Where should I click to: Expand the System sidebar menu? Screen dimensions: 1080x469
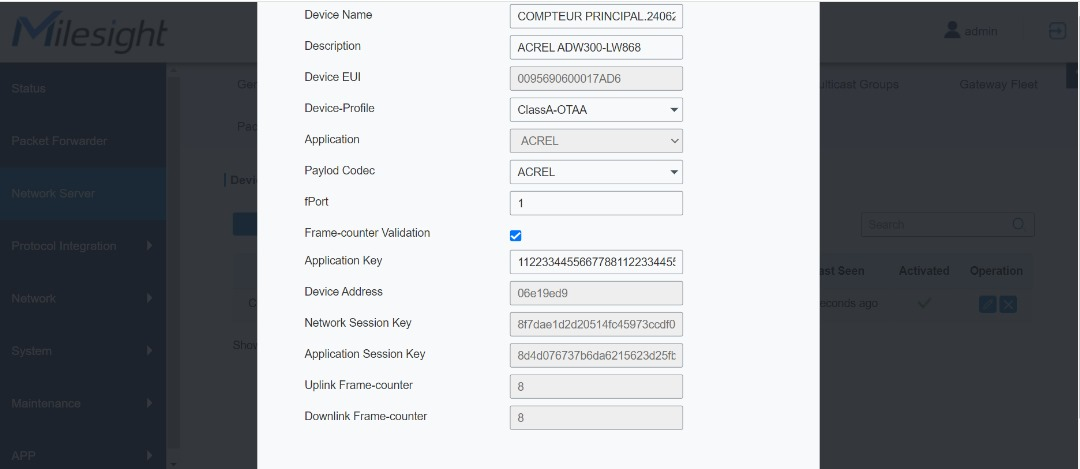82,351
